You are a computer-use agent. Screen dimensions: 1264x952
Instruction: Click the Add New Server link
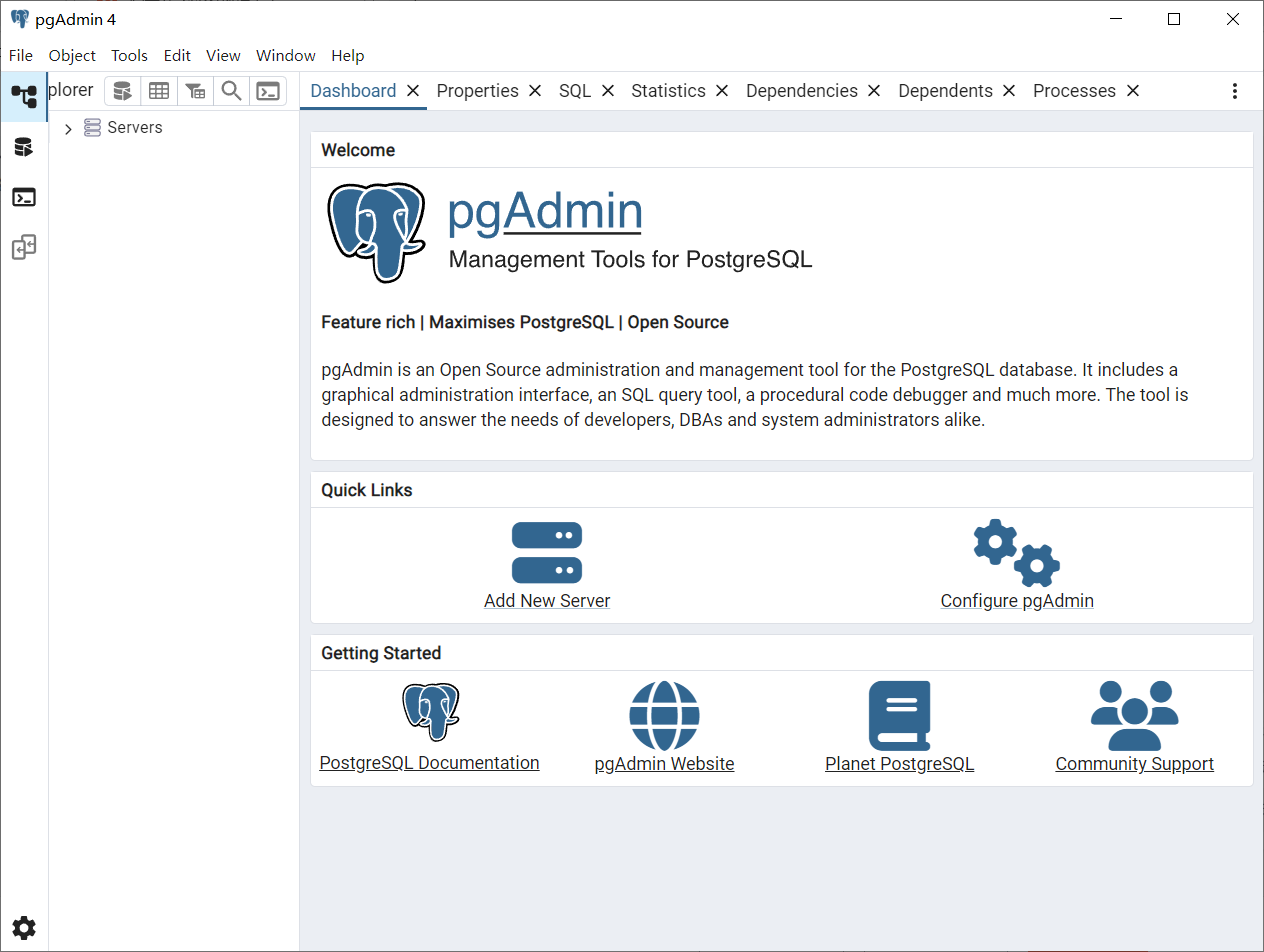pos(547,601)
